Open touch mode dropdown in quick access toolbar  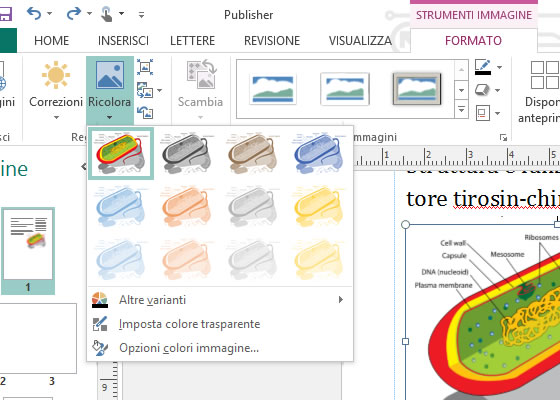[x=121, y=14]
